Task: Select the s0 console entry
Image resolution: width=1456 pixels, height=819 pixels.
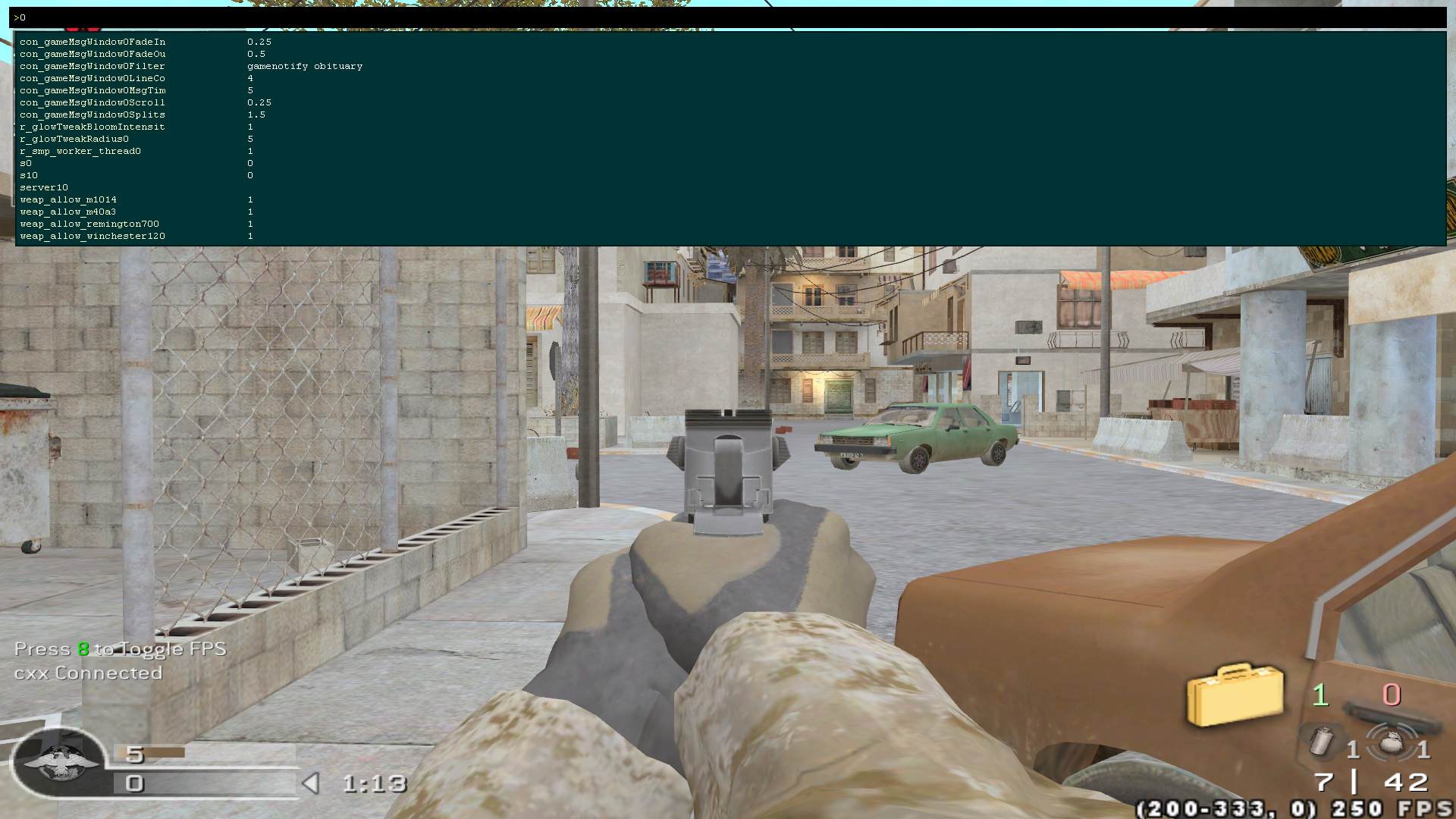Action: coord(136,163)
